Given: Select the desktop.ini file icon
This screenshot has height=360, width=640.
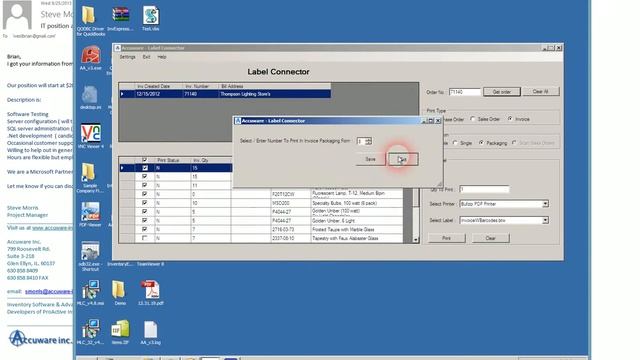Looking at the screenshot, I should pyautogui.click(x=90, y=95).
